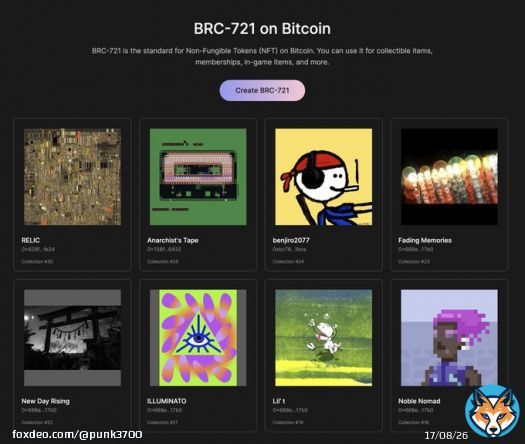Screen dimensions: 525x444
Task: Click the wallet address under RELIC
Action: [38, 249]
